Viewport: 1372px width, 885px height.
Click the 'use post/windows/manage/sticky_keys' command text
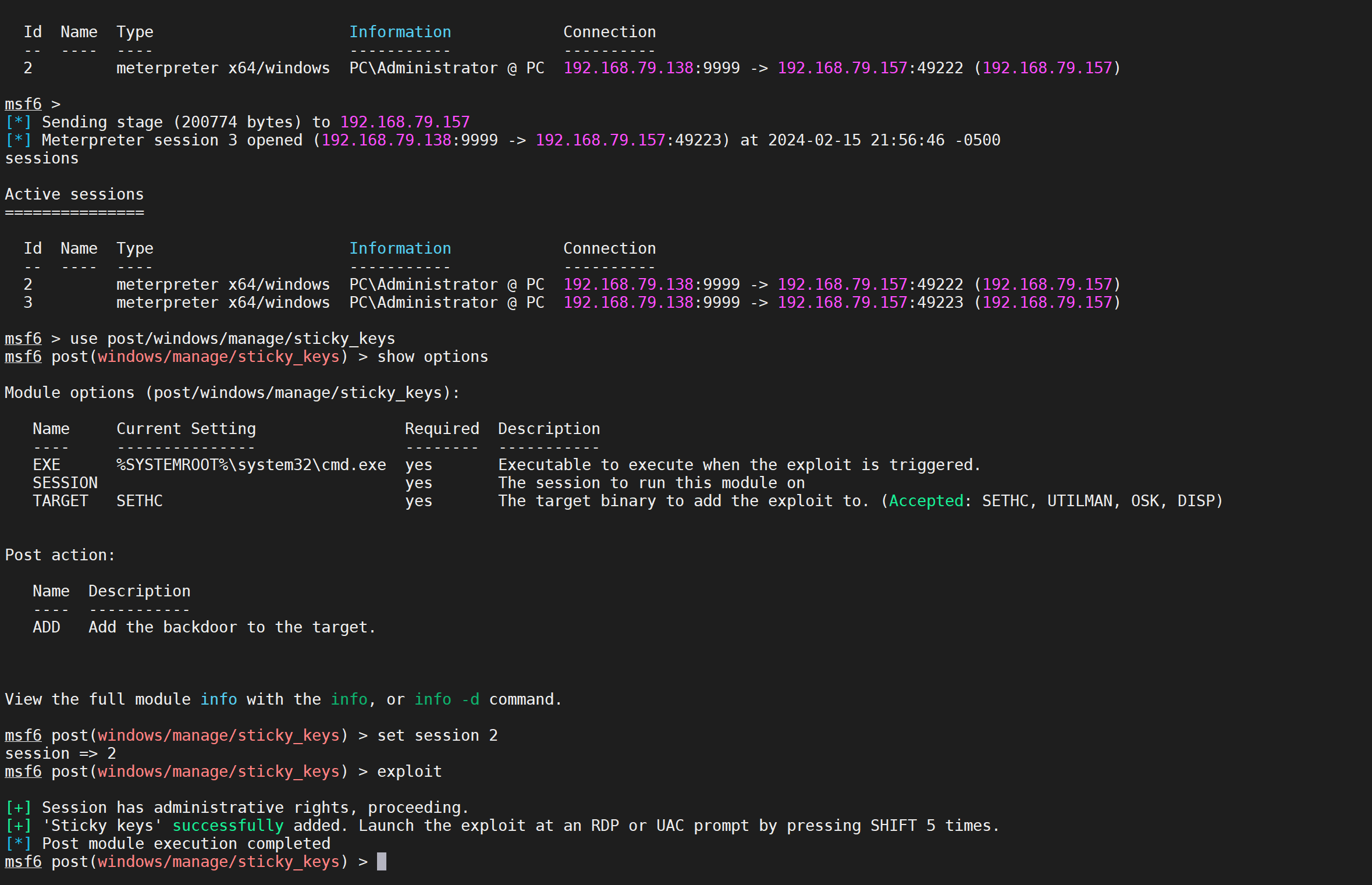click(x=232, y=339)
